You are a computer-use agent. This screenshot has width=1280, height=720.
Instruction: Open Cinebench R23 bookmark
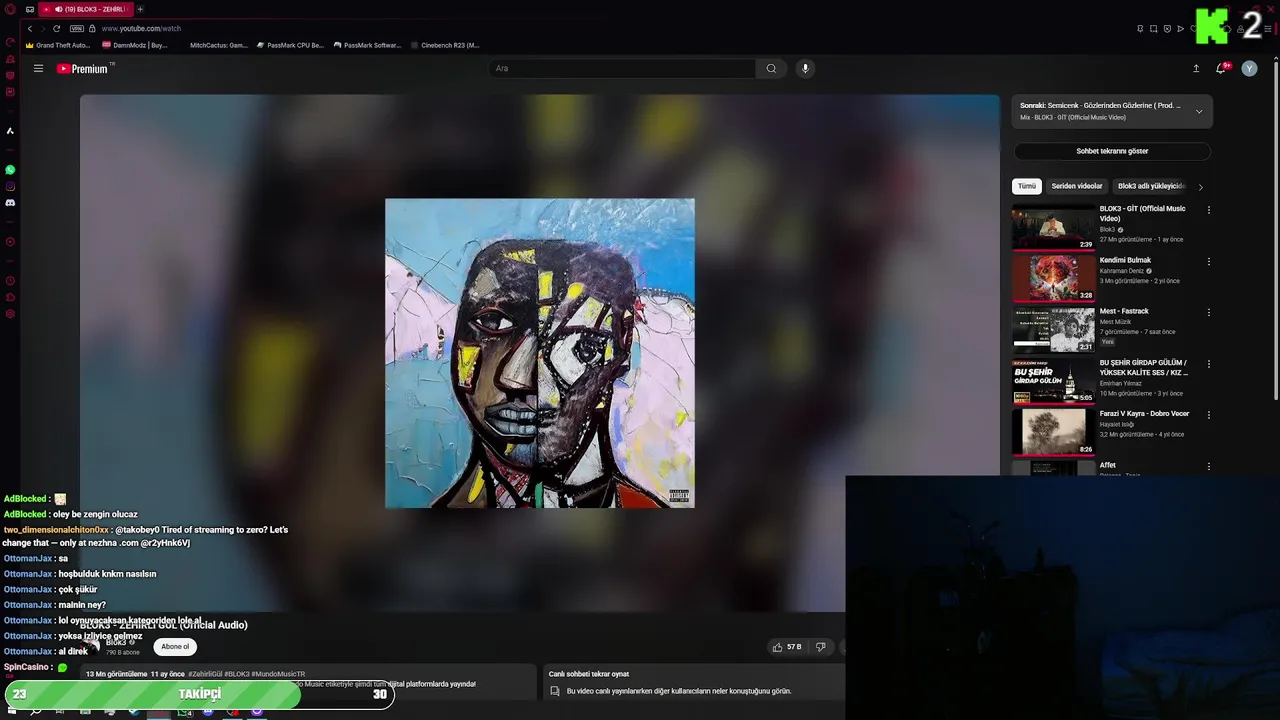pyautogui.click(x=445, y=45)
